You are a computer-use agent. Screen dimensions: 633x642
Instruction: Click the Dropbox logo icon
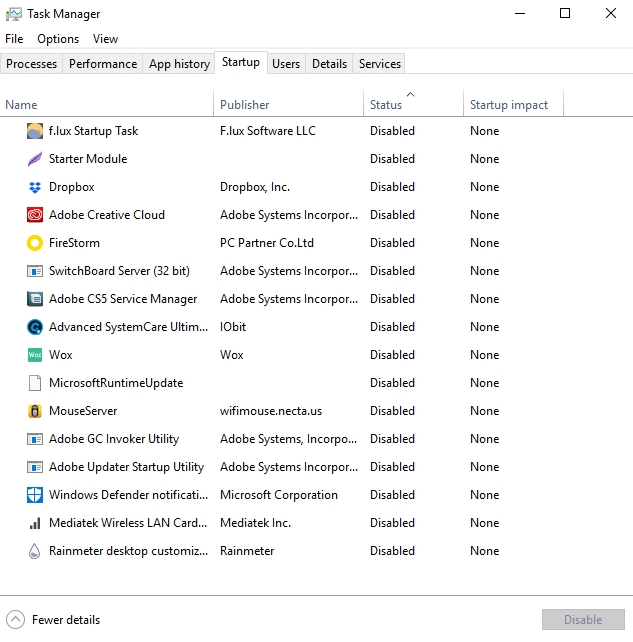point(35,187)
